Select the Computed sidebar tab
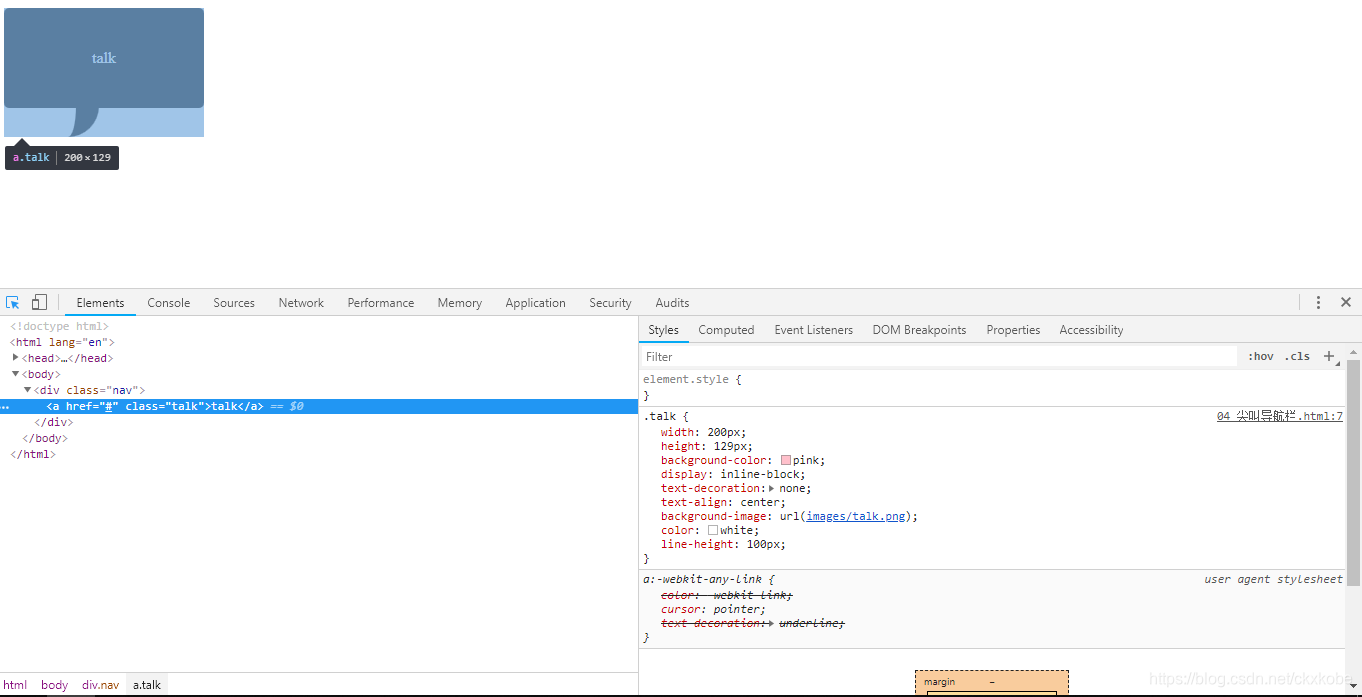Screen dimensions: 1362x697 click(726, 330)
